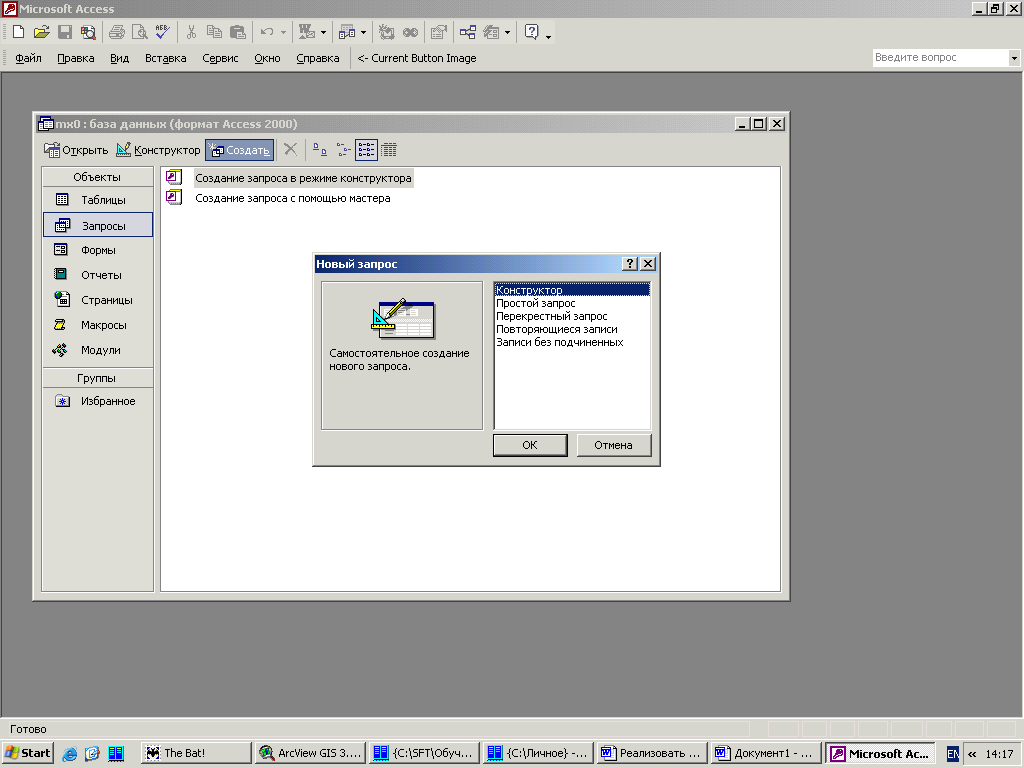Click the Copy toolbar icon
This screenshot has height=768, width=1024.
pyautogui.click(x=214, y=31)
